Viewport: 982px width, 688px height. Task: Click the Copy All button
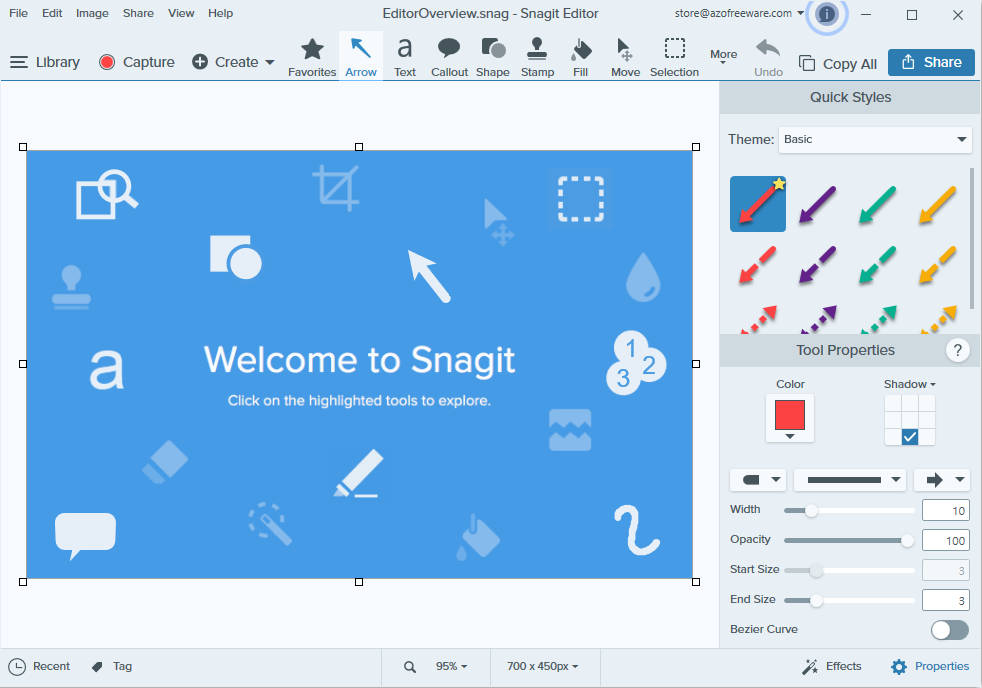[x=838, y=62]
